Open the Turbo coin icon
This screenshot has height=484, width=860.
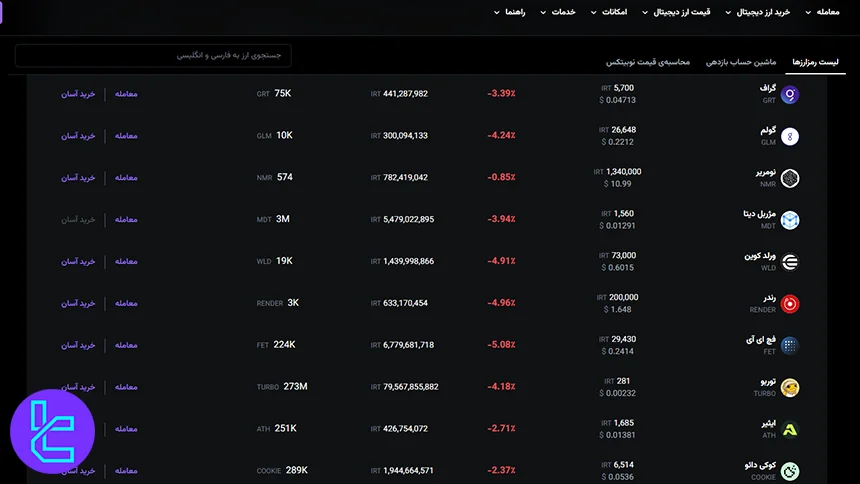(x=790, y=388)
